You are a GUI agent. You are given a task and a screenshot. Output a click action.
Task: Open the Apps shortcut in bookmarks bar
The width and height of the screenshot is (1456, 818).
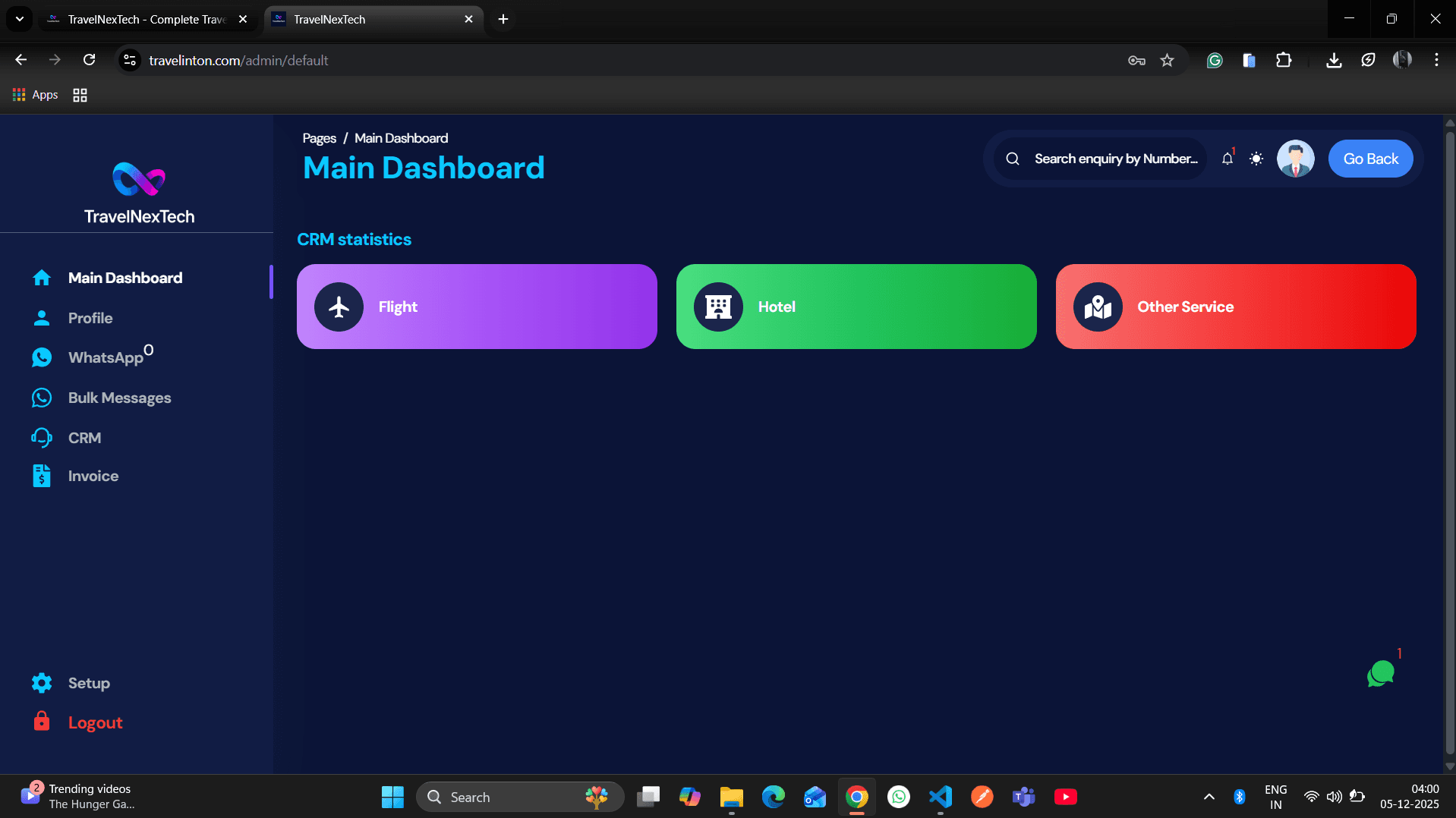point(35,94)
